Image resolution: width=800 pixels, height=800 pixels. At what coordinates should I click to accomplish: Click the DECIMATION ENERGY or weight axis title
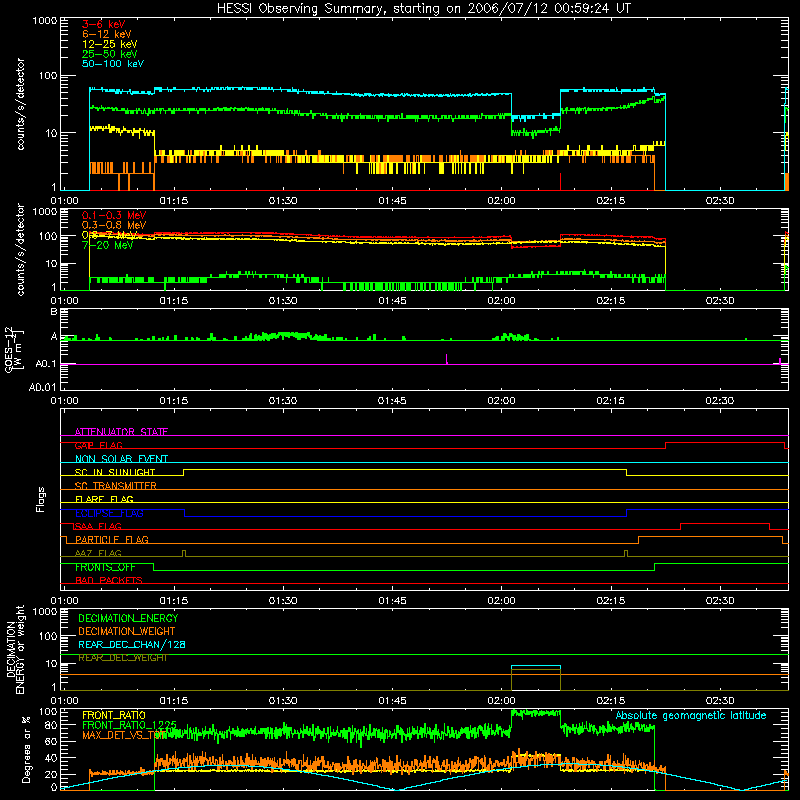[15, 649]
